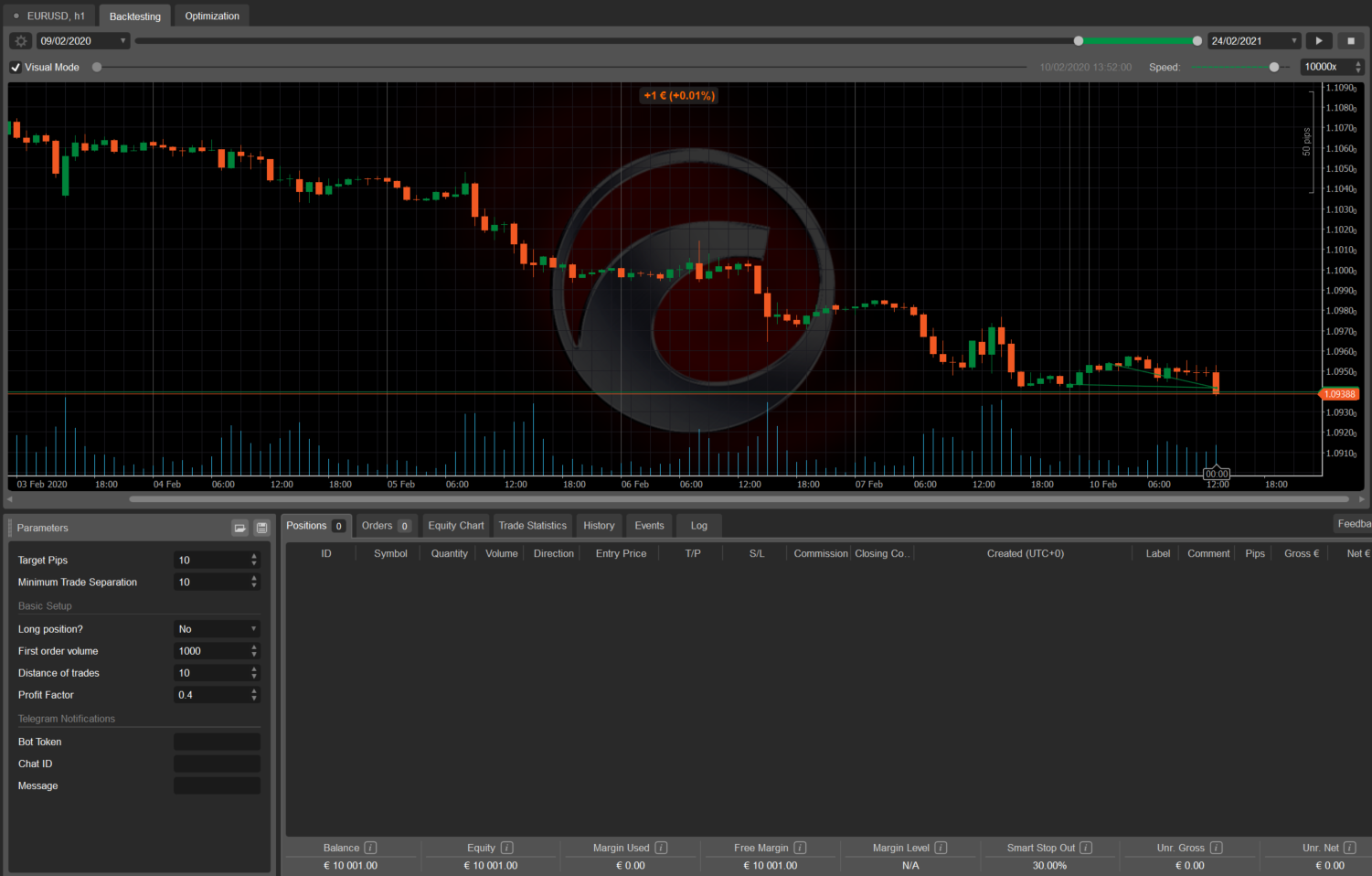1372x876 pixels.
Task: Select the EURUSD, h1 tab
Action: [x=49, y=16]
